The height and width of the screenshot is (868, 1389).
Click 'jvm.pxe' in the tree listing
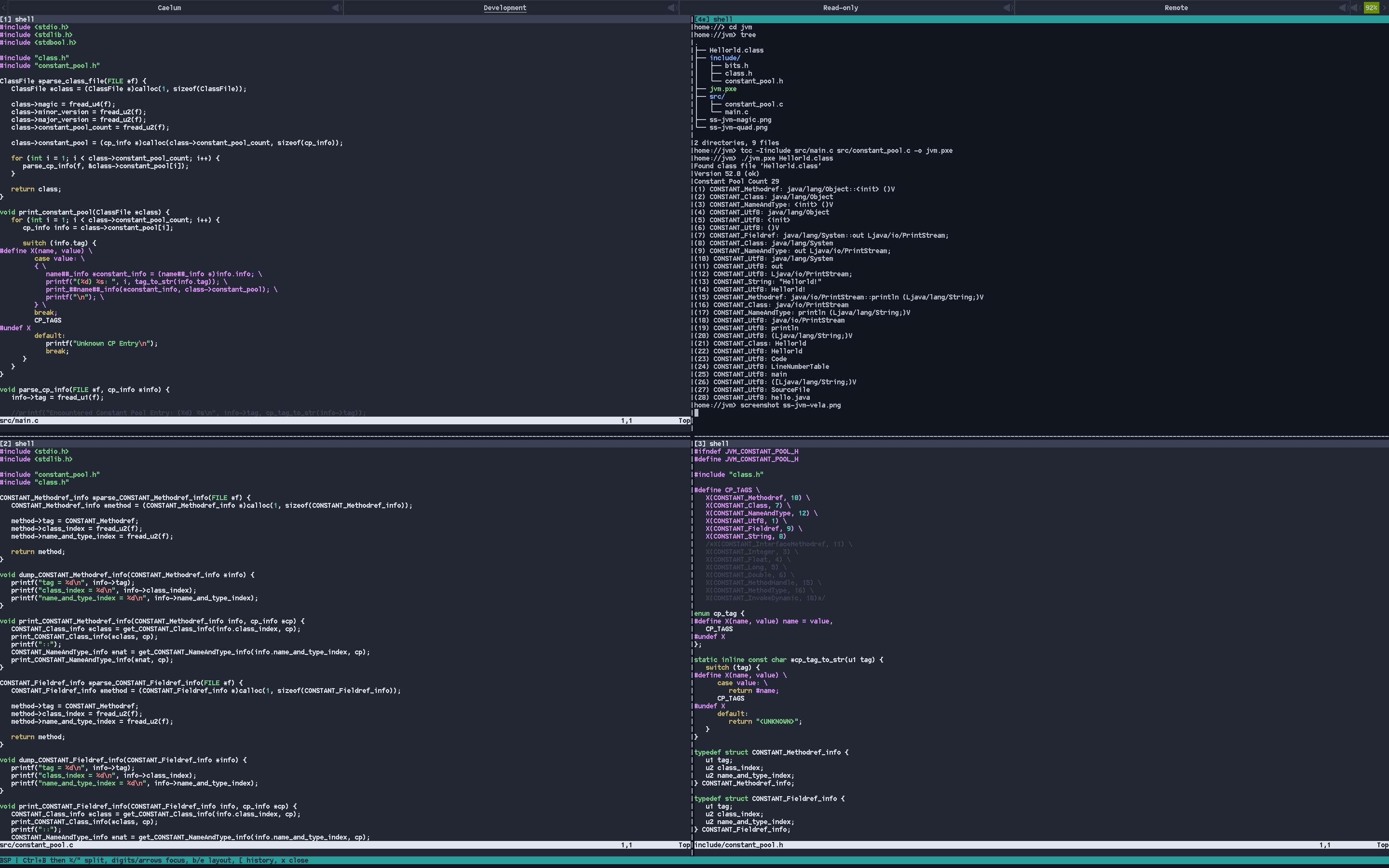pos(722,89)
